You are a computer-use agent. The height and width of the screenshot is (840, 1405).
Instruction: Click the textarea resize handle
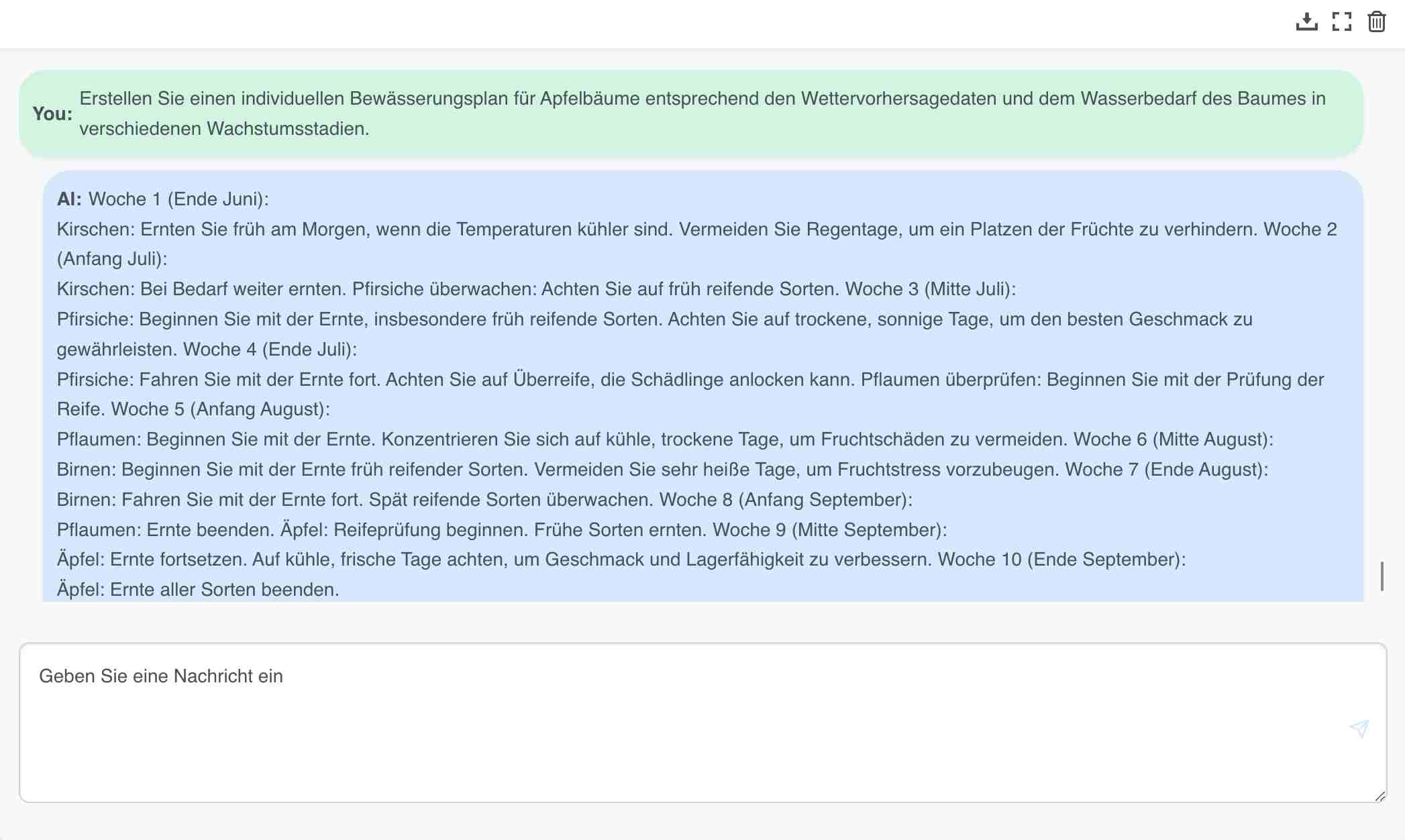click(x=1380, y=796)
